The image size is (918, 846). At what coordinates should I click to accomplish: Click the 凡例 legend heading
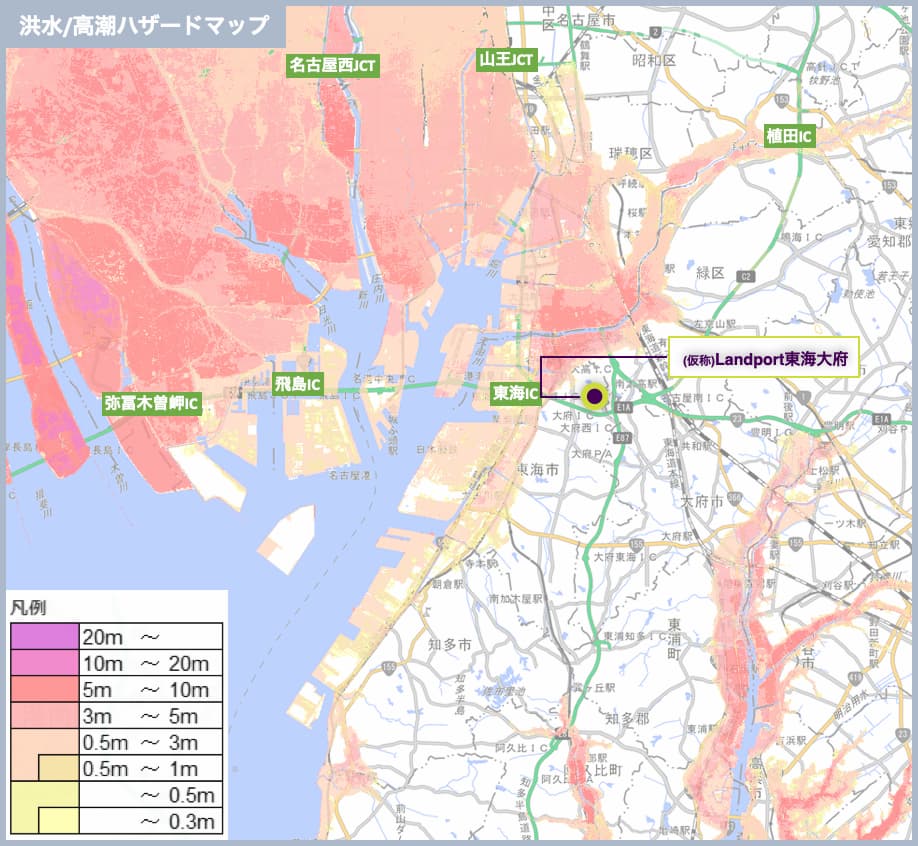click(x=27, y=607)
